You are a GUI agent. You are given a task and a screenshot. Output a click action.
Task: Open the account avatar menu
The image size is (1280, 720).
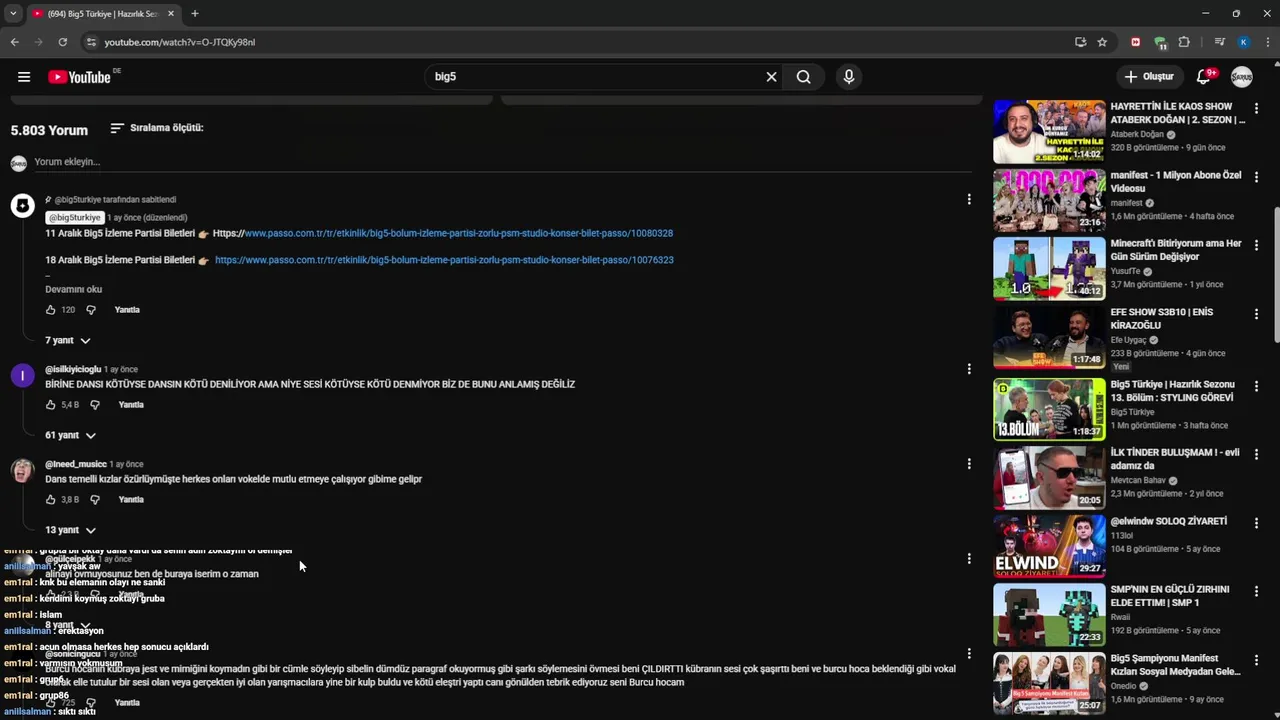[1242, 77]
